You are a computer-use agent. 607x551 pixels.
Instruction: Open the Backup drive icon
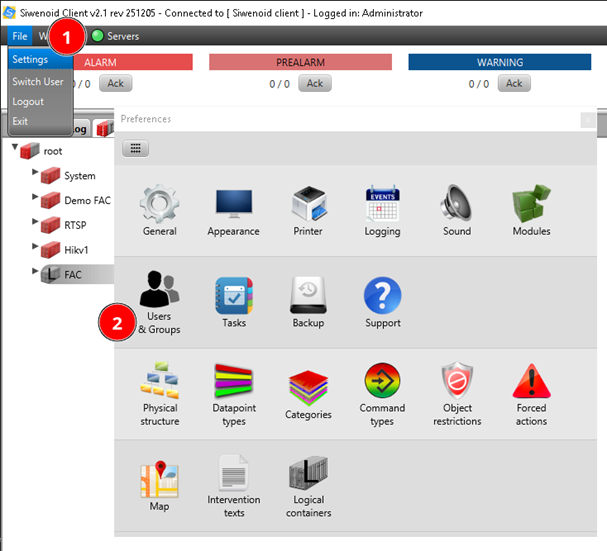coord(308,297)
